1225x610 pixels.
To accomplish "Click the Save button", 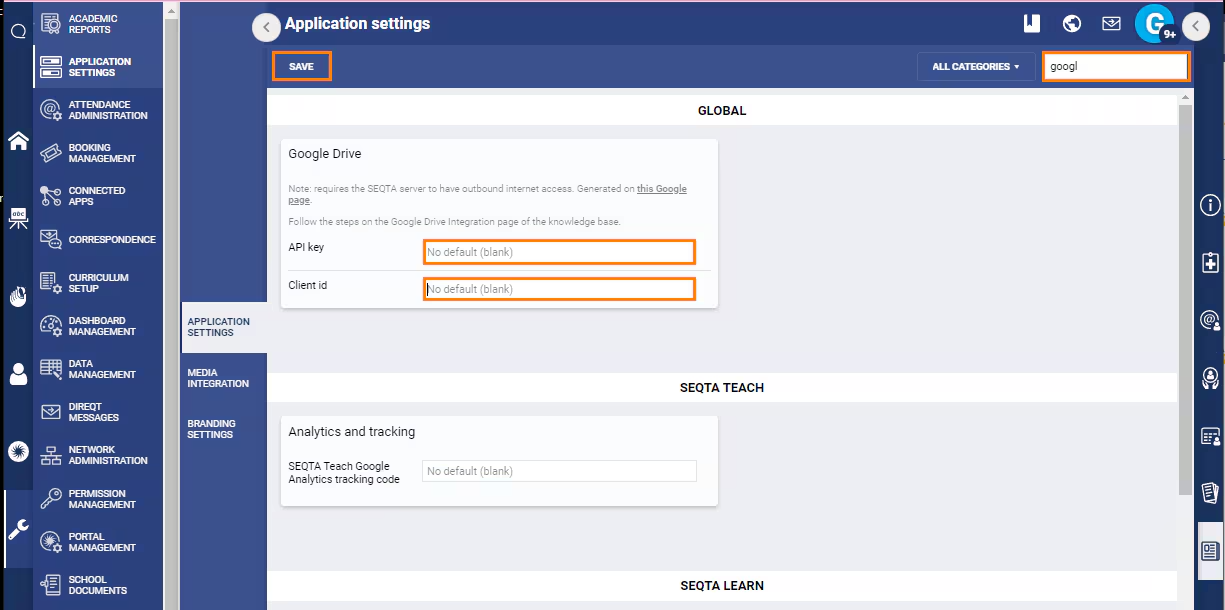I will (301, 67).
